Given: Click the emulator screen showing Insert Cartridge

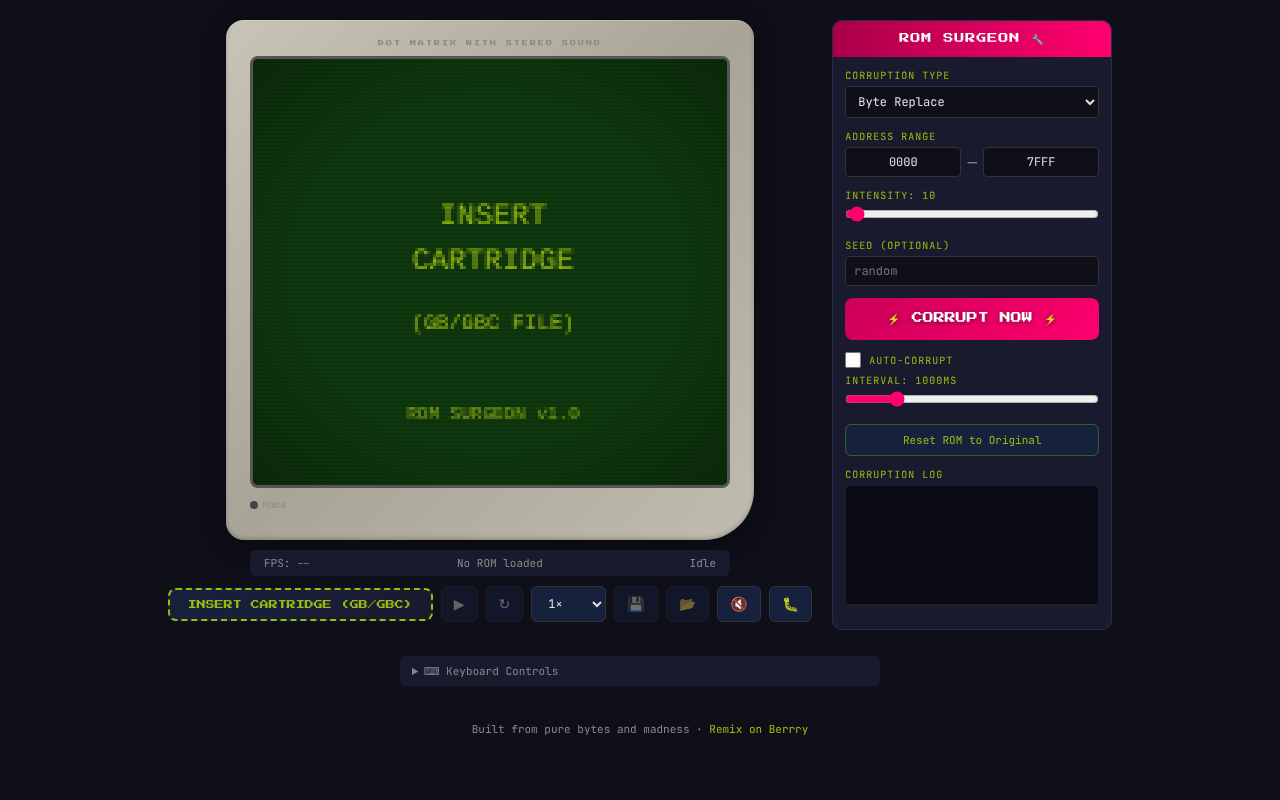Looking at the screenshot, I should [490, 272].
